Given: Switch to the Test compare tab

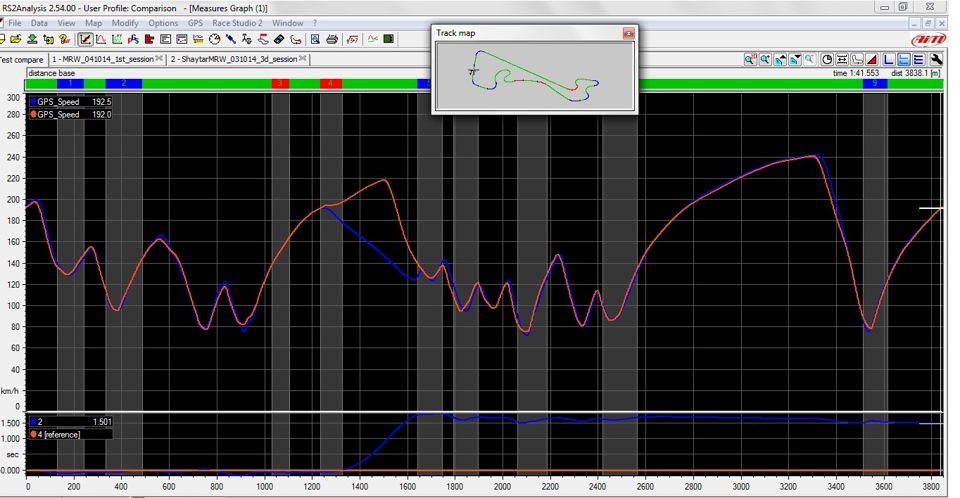Looking at the screenshot, I should pyautogui.click(x=23, y=59).
